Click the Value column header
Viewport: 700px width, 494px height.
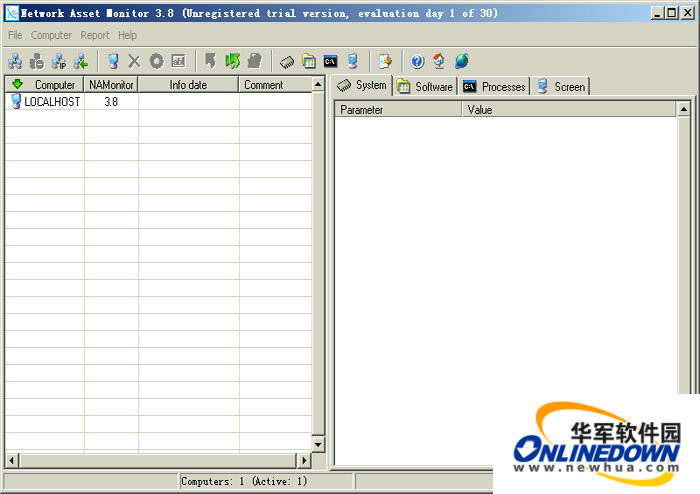[569, 109]
